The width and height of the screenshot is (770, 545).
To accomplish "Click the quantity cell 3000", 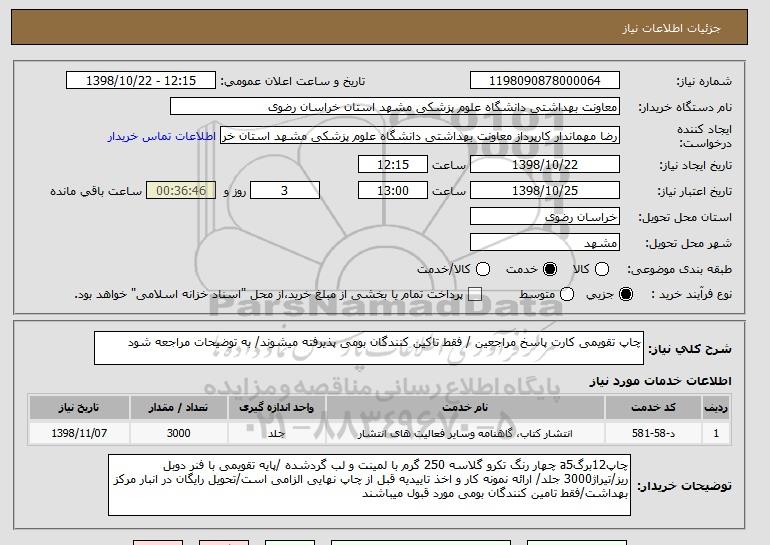I will point(178,434).
